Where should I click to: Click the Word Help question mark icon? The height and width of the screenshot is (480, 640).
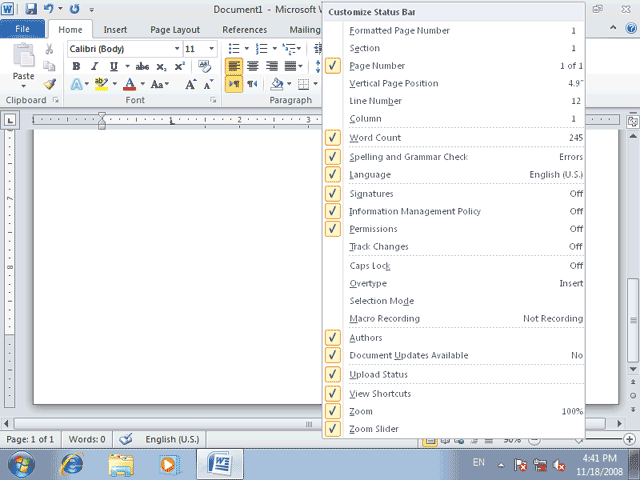click(x=631, y=28)
